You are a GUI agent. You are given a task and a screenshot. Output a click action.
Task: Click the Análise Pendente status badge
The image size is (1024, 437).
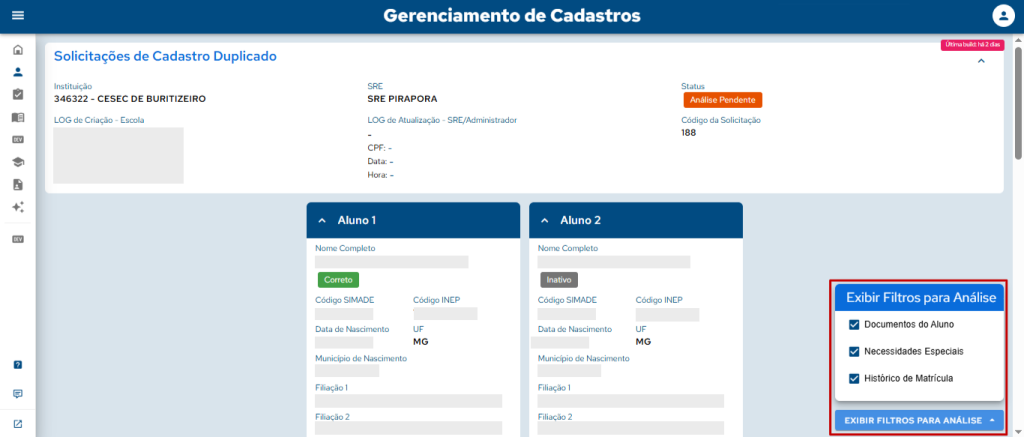[722, 100]
